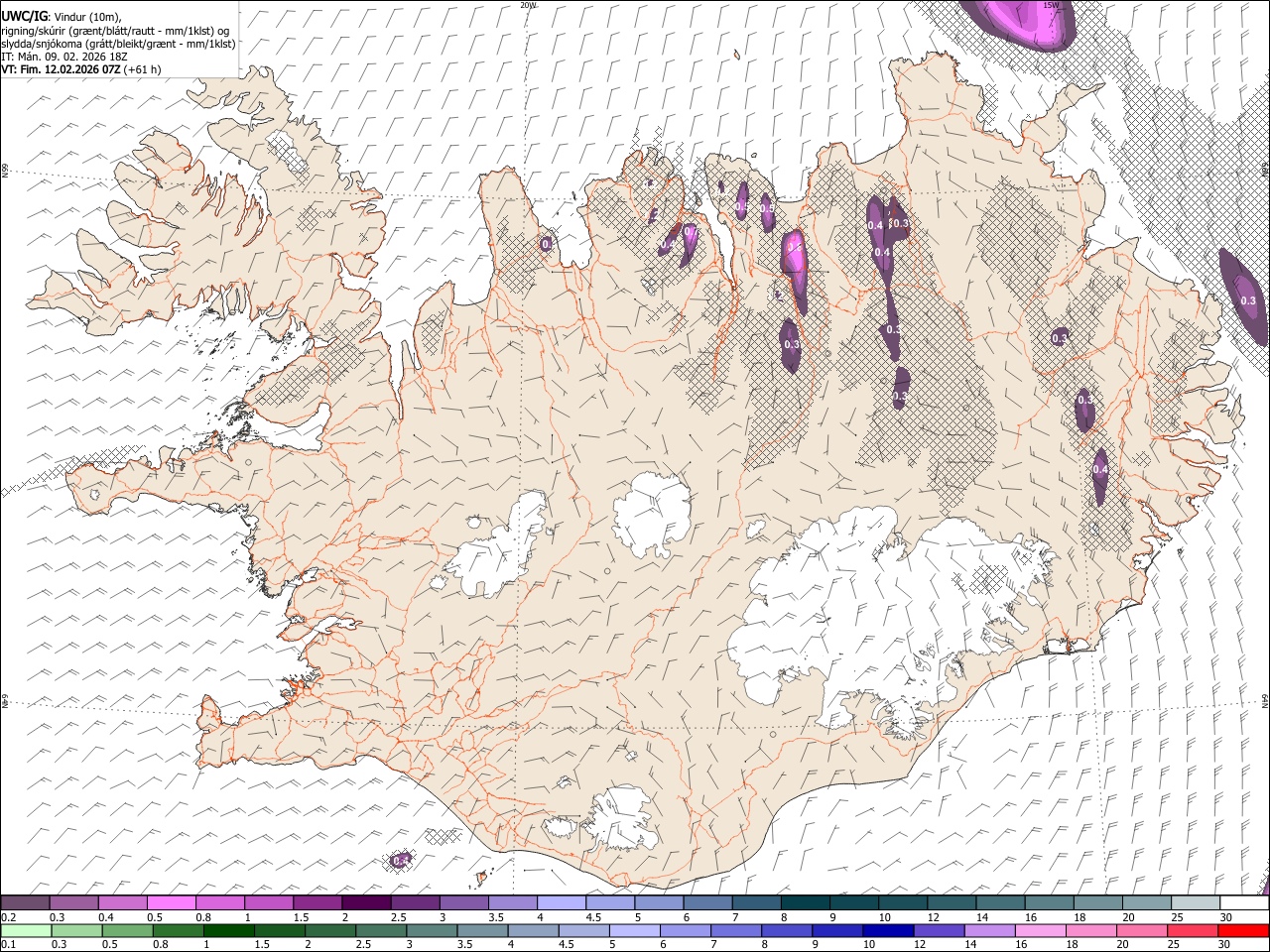
Task: Select upper scale swatch between 14 and 16
Action: [x=1001, y=903]
